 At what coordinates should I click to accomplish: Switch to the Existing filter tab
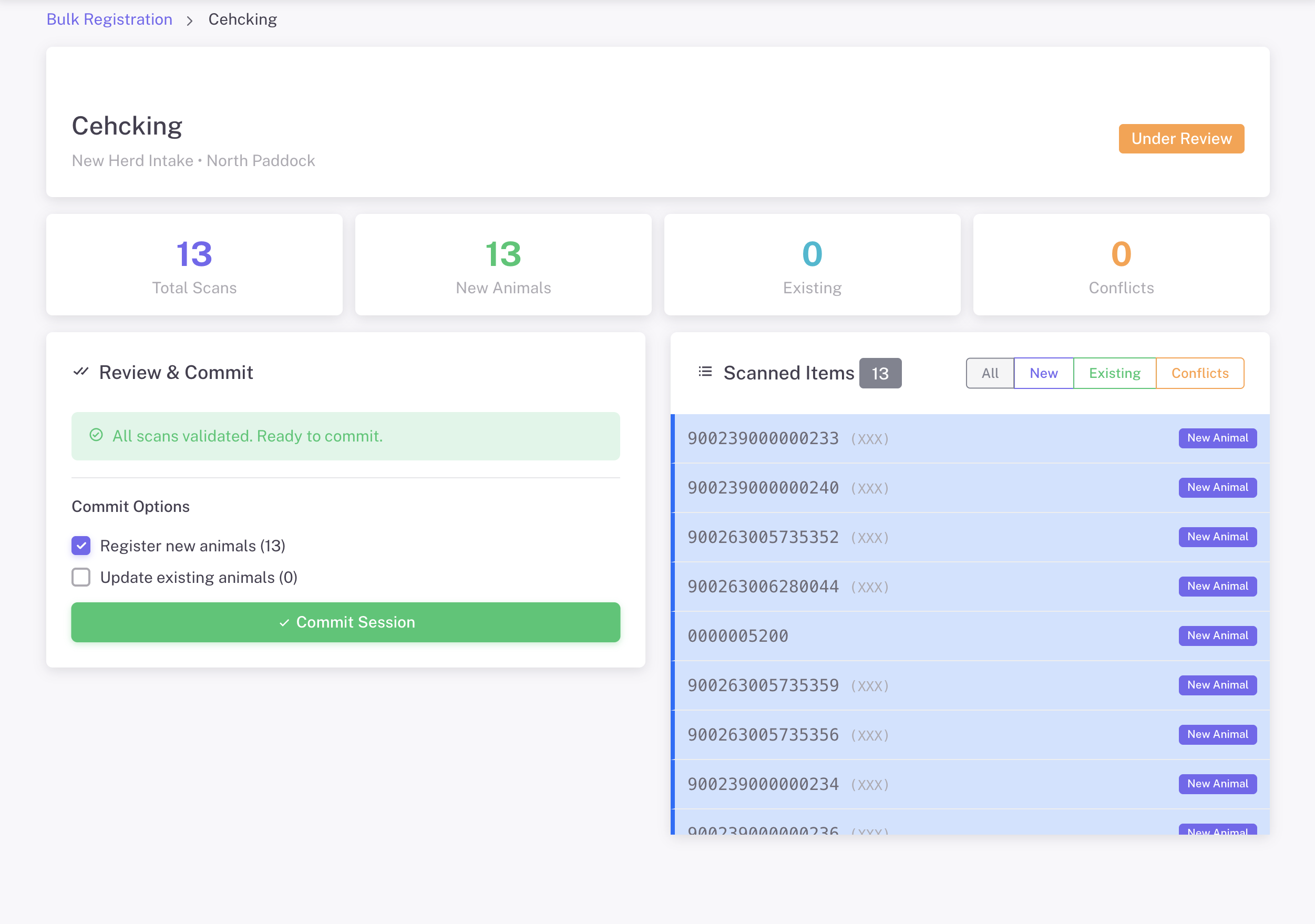coord(1114,373)
